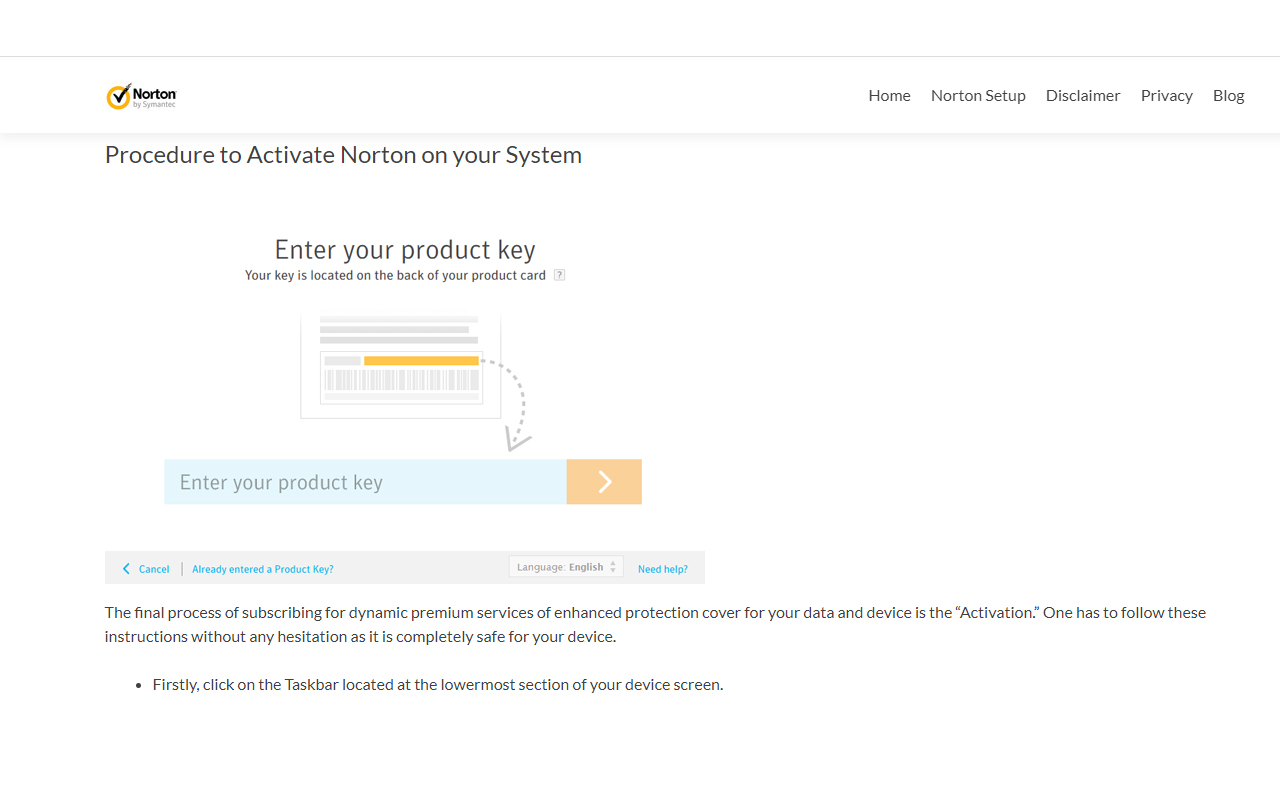Viewport: 1280px width, 800px height.
Task: Click text Your key is located on the back
Action: (x=396, y=275)
